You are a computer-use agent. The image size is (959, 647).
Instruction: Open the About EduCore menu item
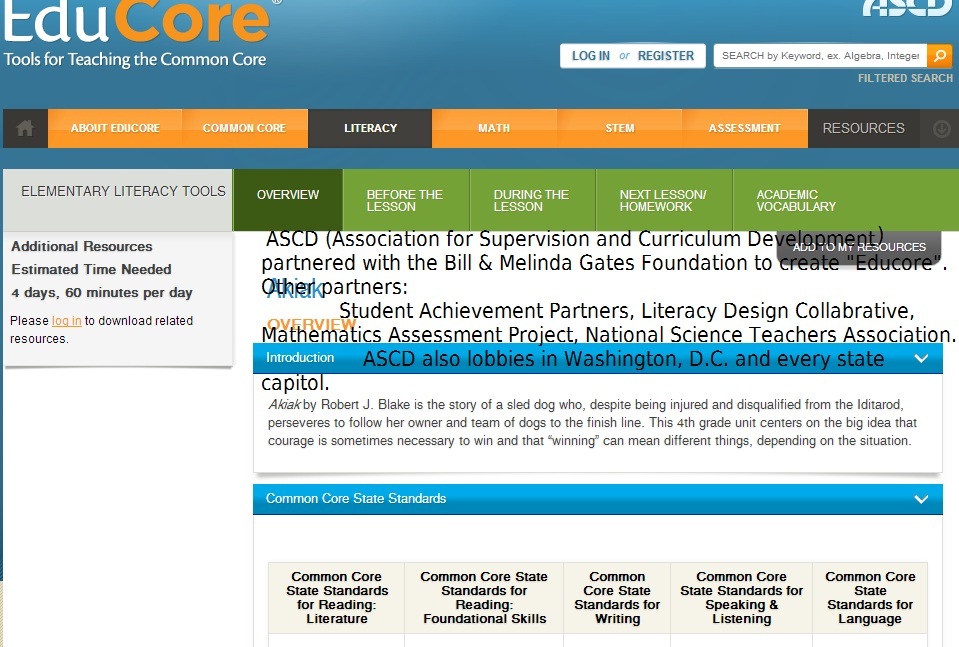point(115,128)
